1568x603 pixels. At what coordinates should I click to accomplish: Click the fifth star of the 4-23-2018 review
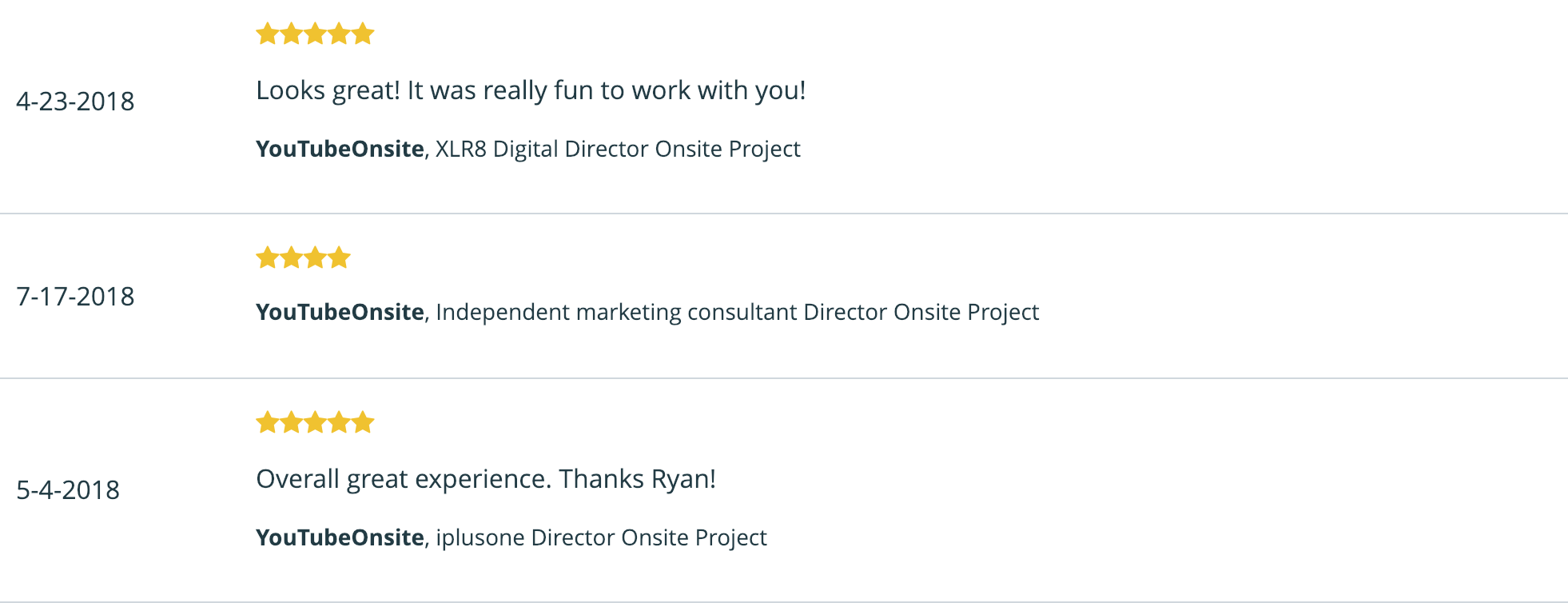tap(363, 34)
